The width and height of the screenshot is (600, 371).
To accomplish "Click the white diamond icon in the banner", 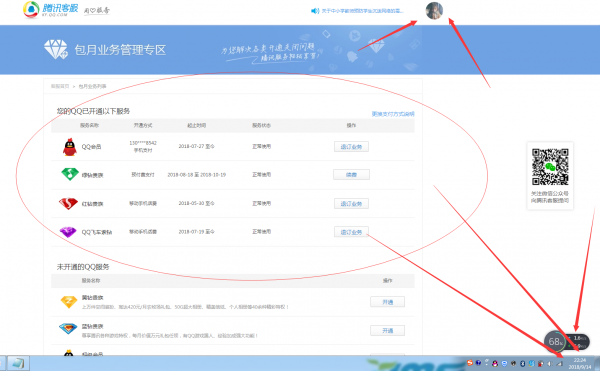I will (55, 49).
